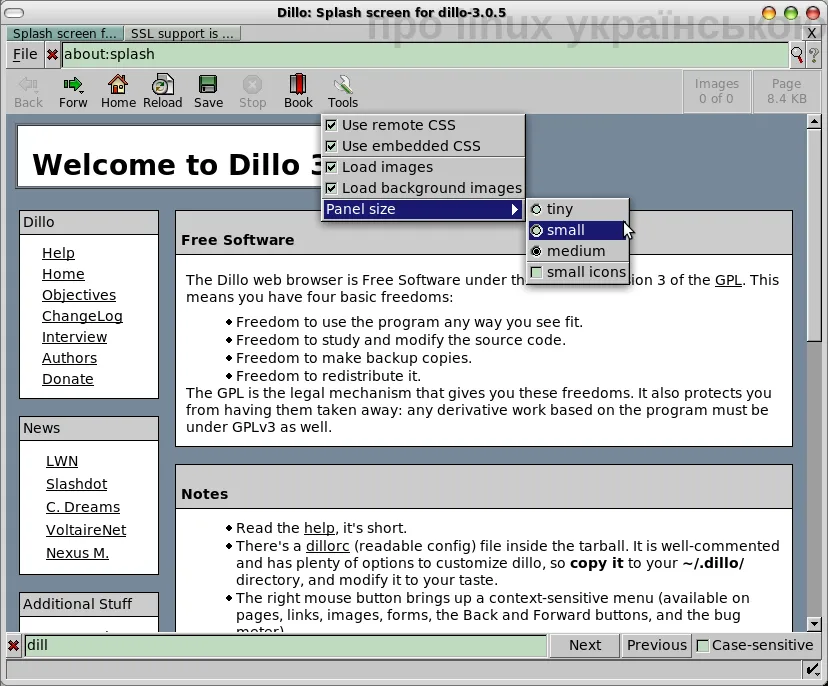The image size is (828, 686).
Task: Open the dillorc link in Notes
Action: tap(327, 546)
